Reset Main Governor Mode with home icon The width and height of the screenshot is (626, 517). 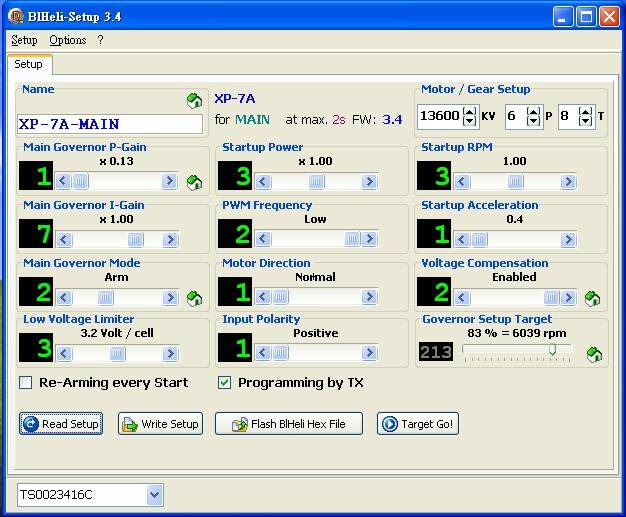[x=194, y=298]
